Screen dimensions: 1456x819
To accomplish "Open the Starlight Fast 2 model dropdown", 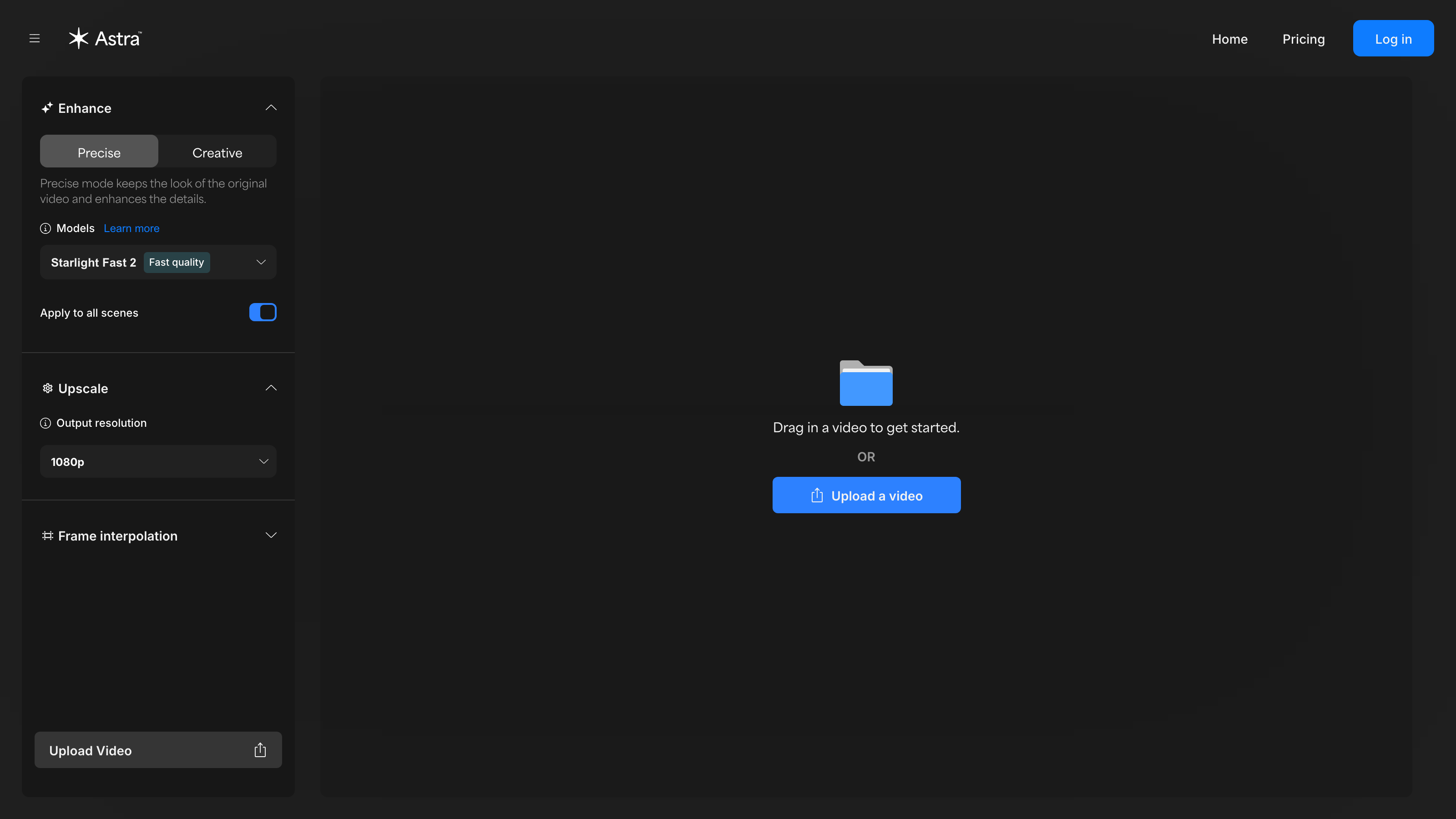I will coord(158,262).
